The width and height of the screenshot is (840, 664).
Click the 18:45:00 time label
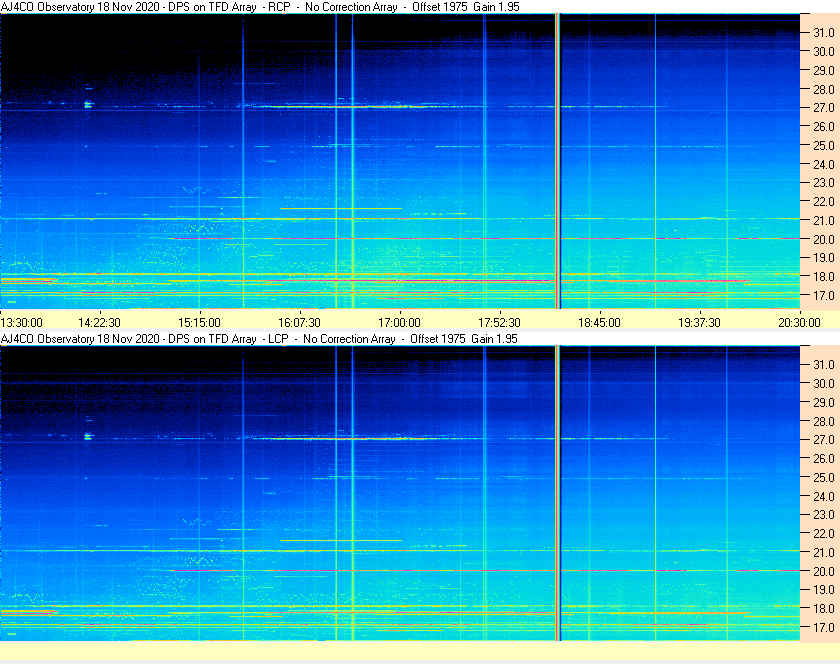[x=599, y=322]
